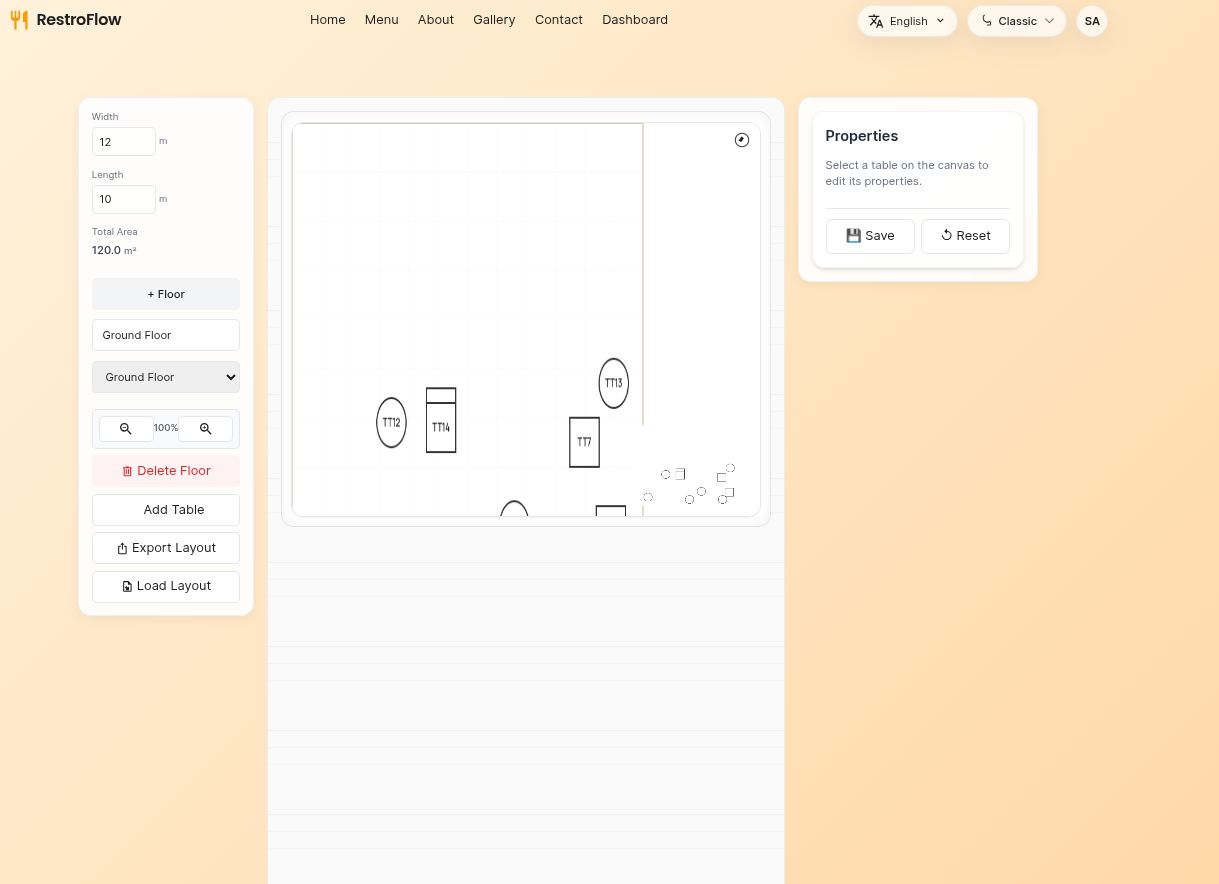The image size is (1219, 884).
Task: Click the zoom out magnifier icon
Action: tap(126, 429)
